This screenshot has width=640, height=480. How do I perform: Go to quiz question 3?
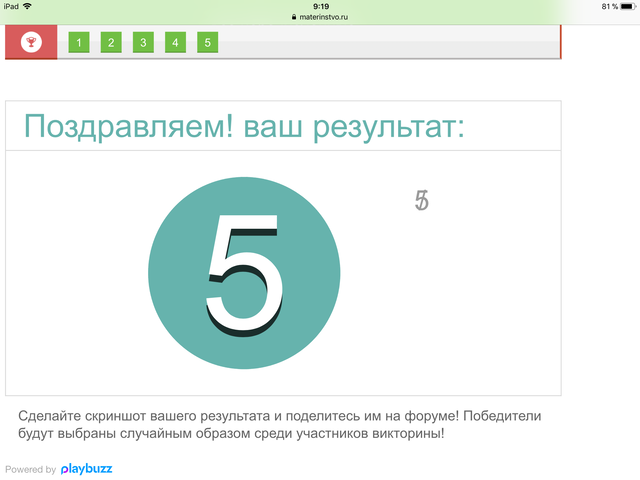point(143,42)
